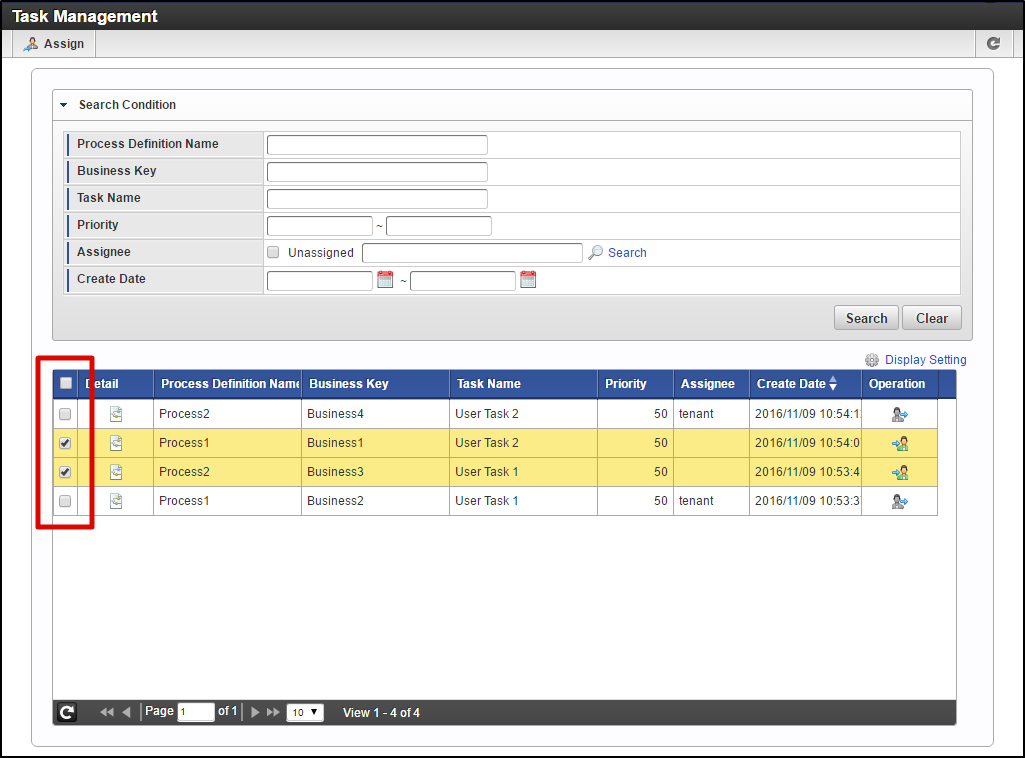Click tenant assignee in Business2 row
Image resolution: width=1025 pixels, height=758 pixels.
696,501
